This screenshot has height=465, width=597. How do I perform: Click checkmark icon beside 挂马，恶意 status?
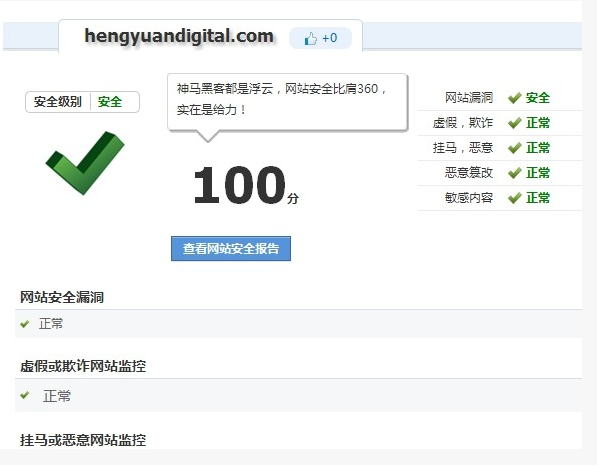(514, 148)
